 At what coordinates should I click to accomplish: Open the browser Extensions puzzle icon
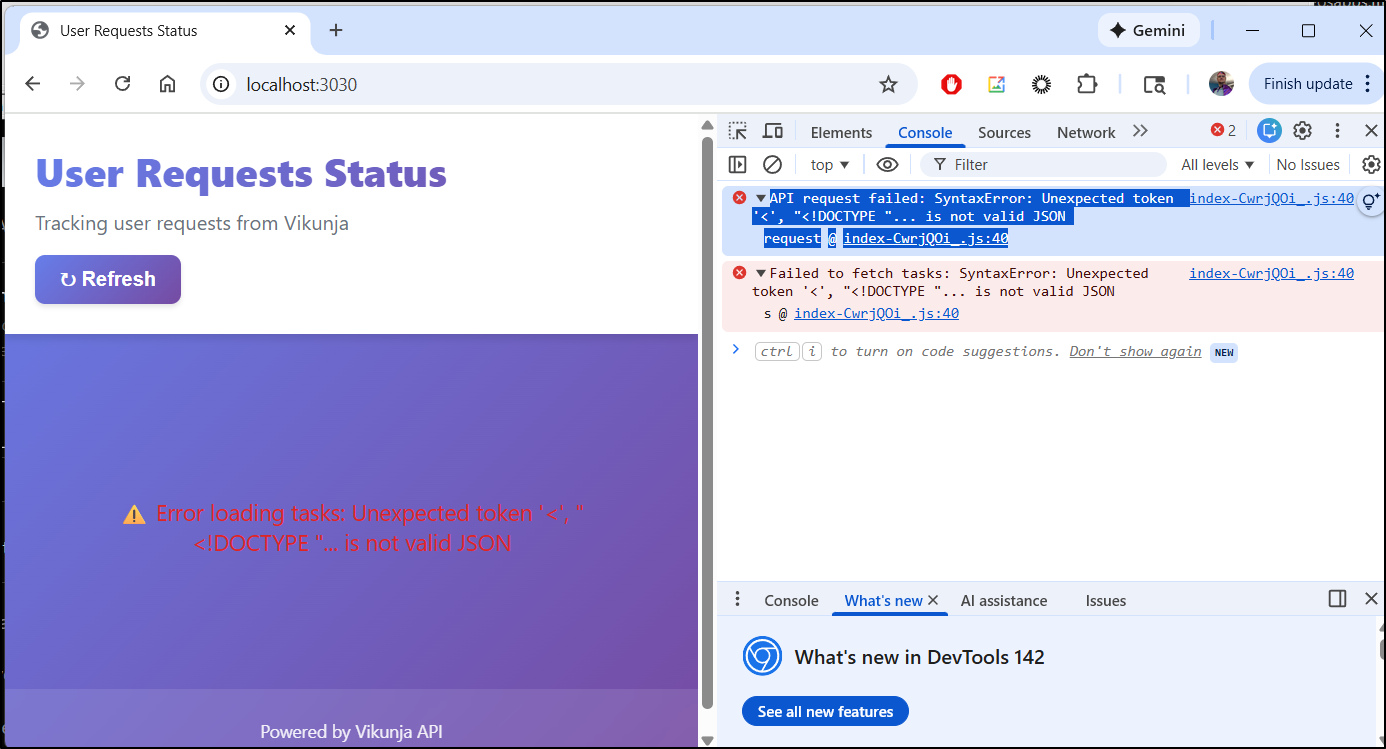coord(1087,85)
